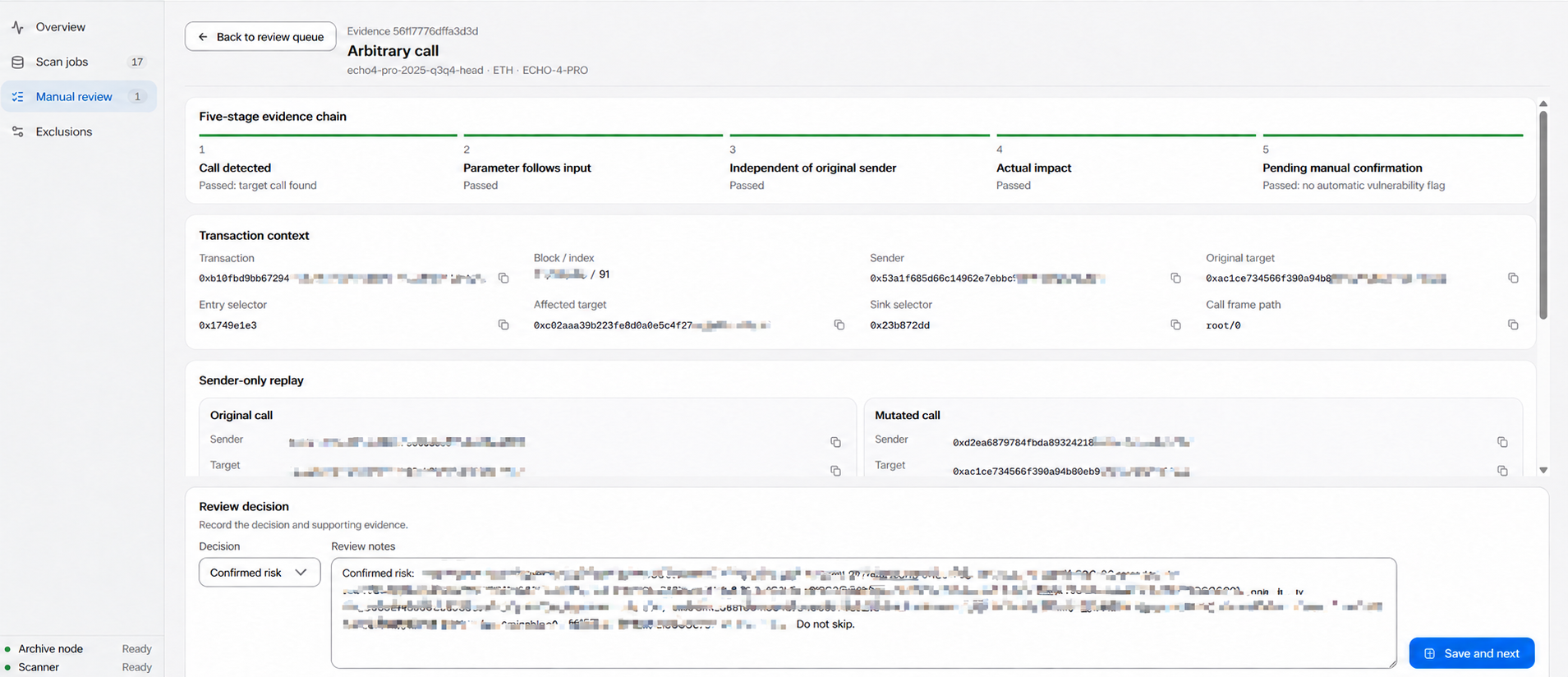Copy the Mutated call Target address
This screenshot has height=677, width=1568.
(x=1502, y=471)
